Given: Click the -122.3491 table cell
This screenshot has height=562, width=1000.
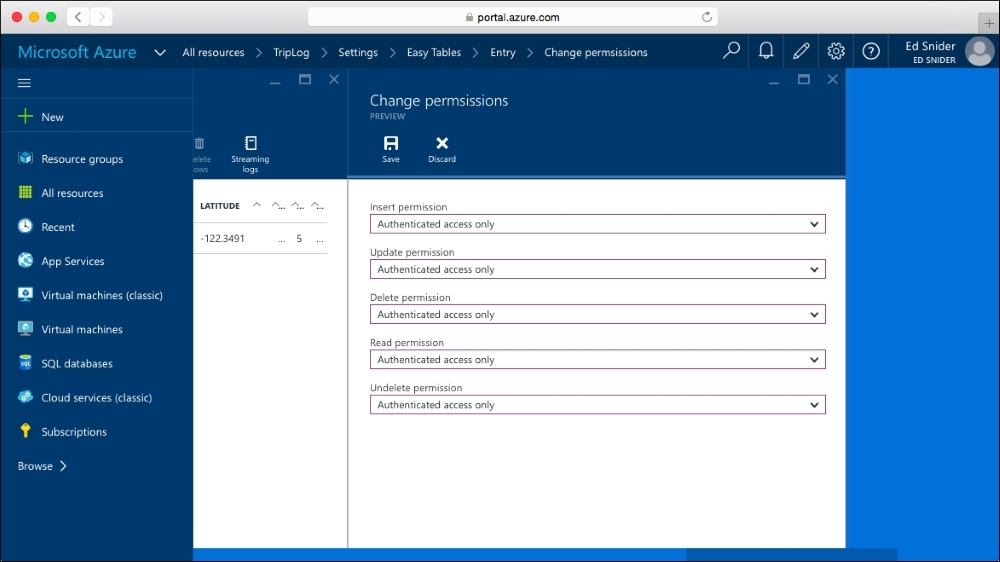Looking at the screenshot, I should (x=223, y=239).
